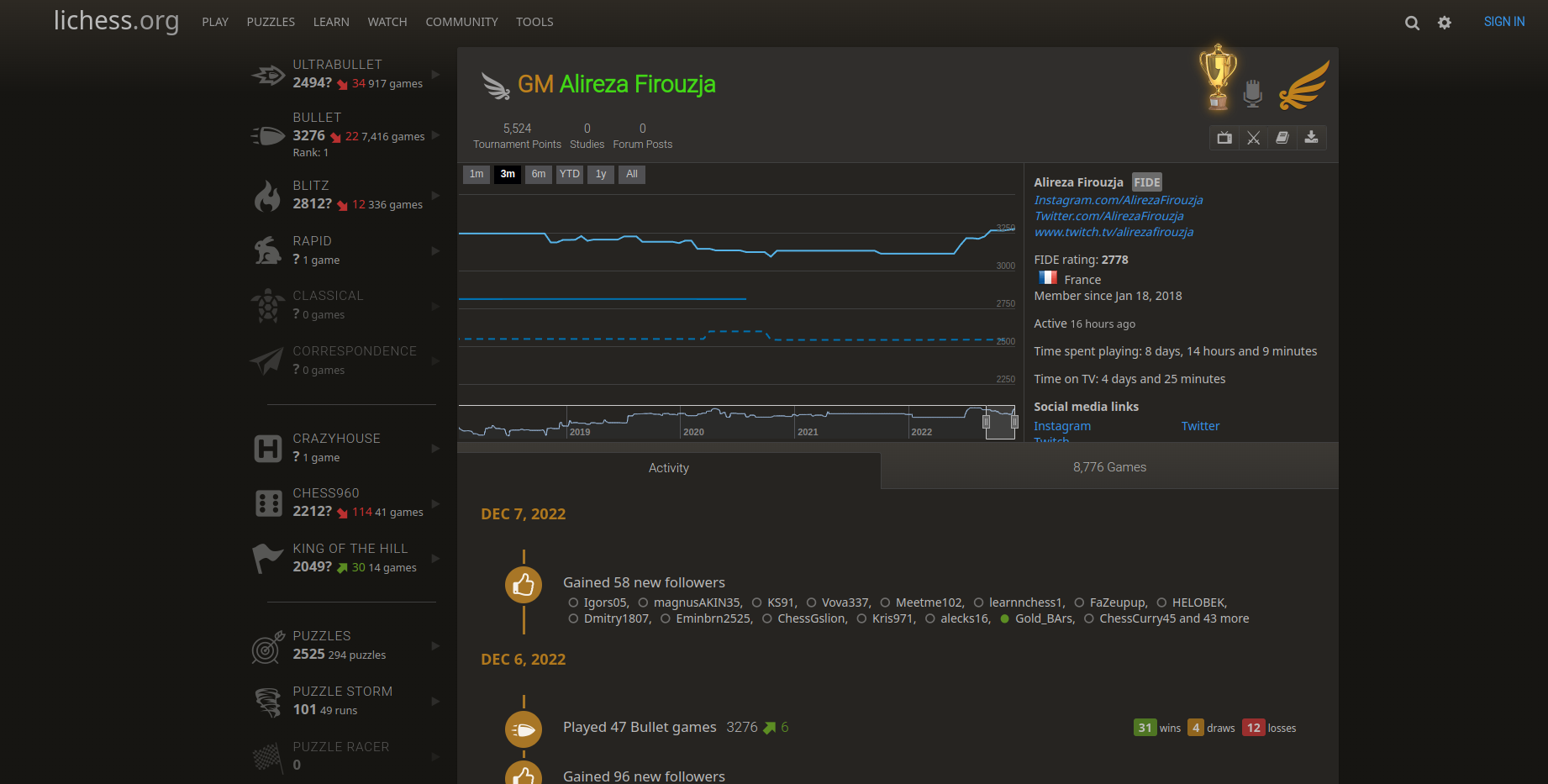Open follower magnusAKIN35 profile

pos(697,602)
